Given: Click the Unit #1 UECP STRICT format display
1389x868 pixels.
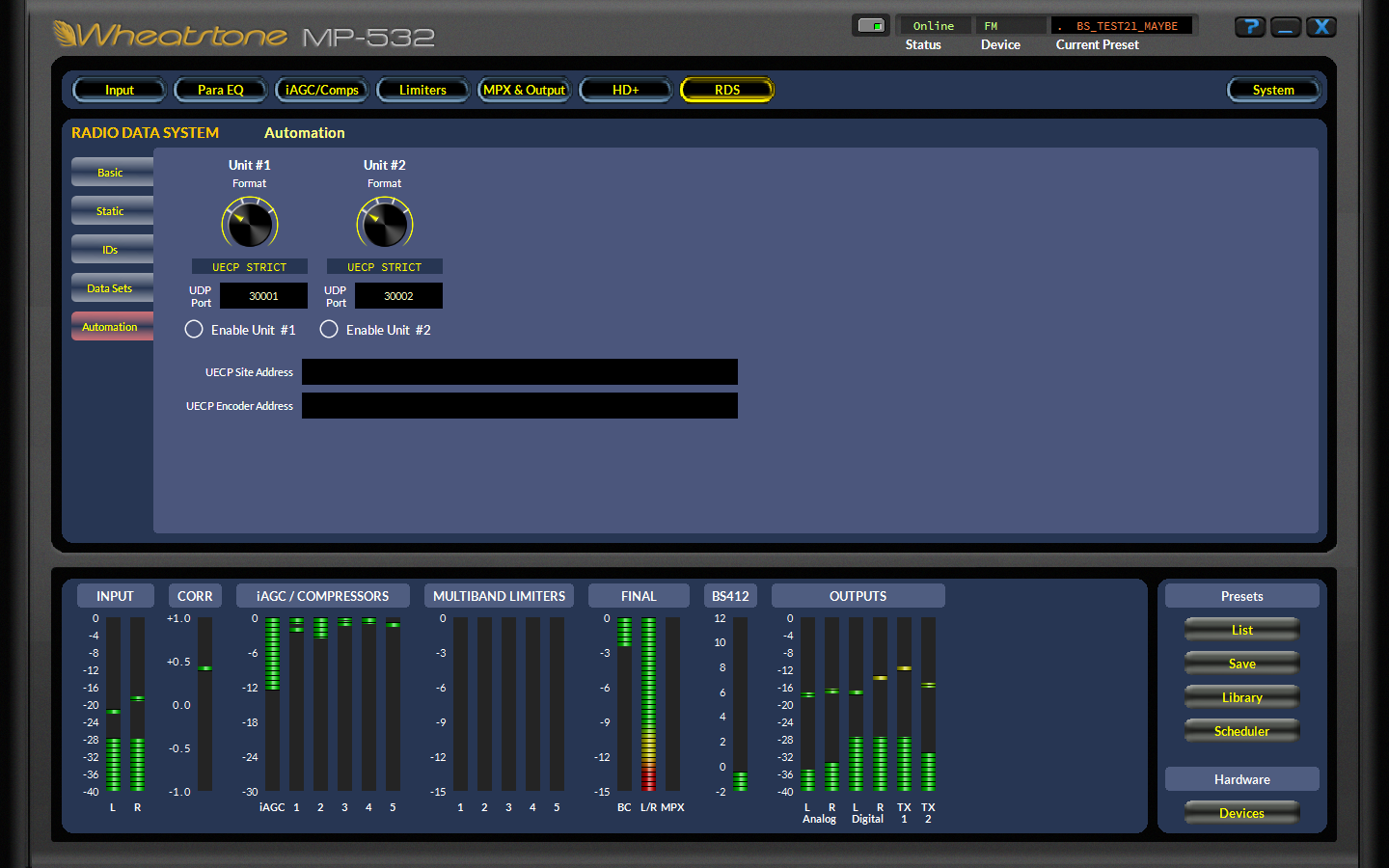Looking at the screenshot, I should [250, 267].
